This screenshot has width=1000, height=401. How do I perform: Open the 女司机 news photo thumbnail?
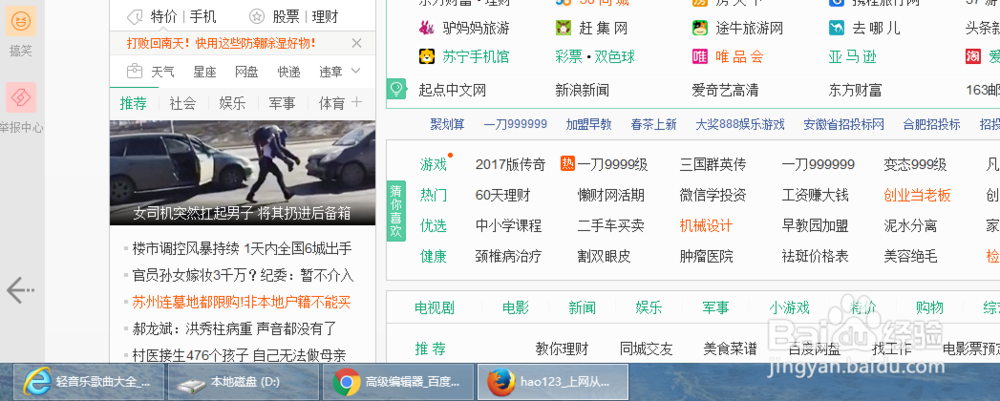pyautogui.click(x=242, y=173)
